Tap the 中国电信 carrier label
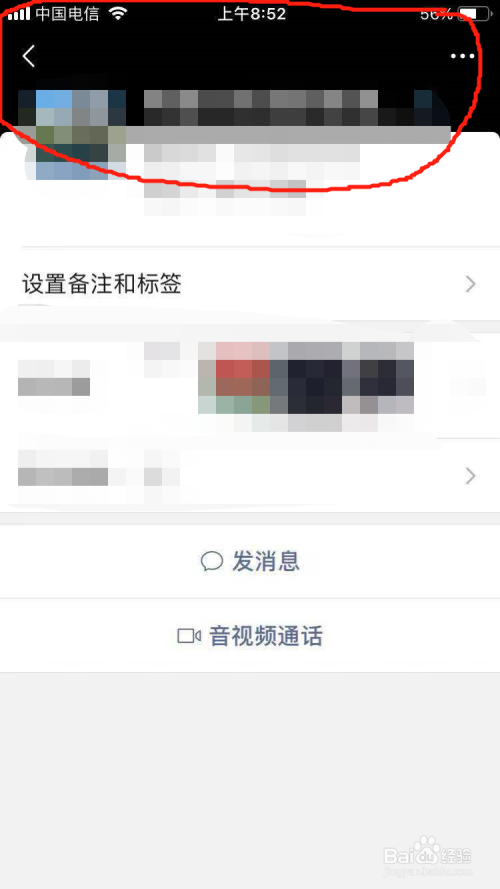500x889 pixels. point(67,14)
